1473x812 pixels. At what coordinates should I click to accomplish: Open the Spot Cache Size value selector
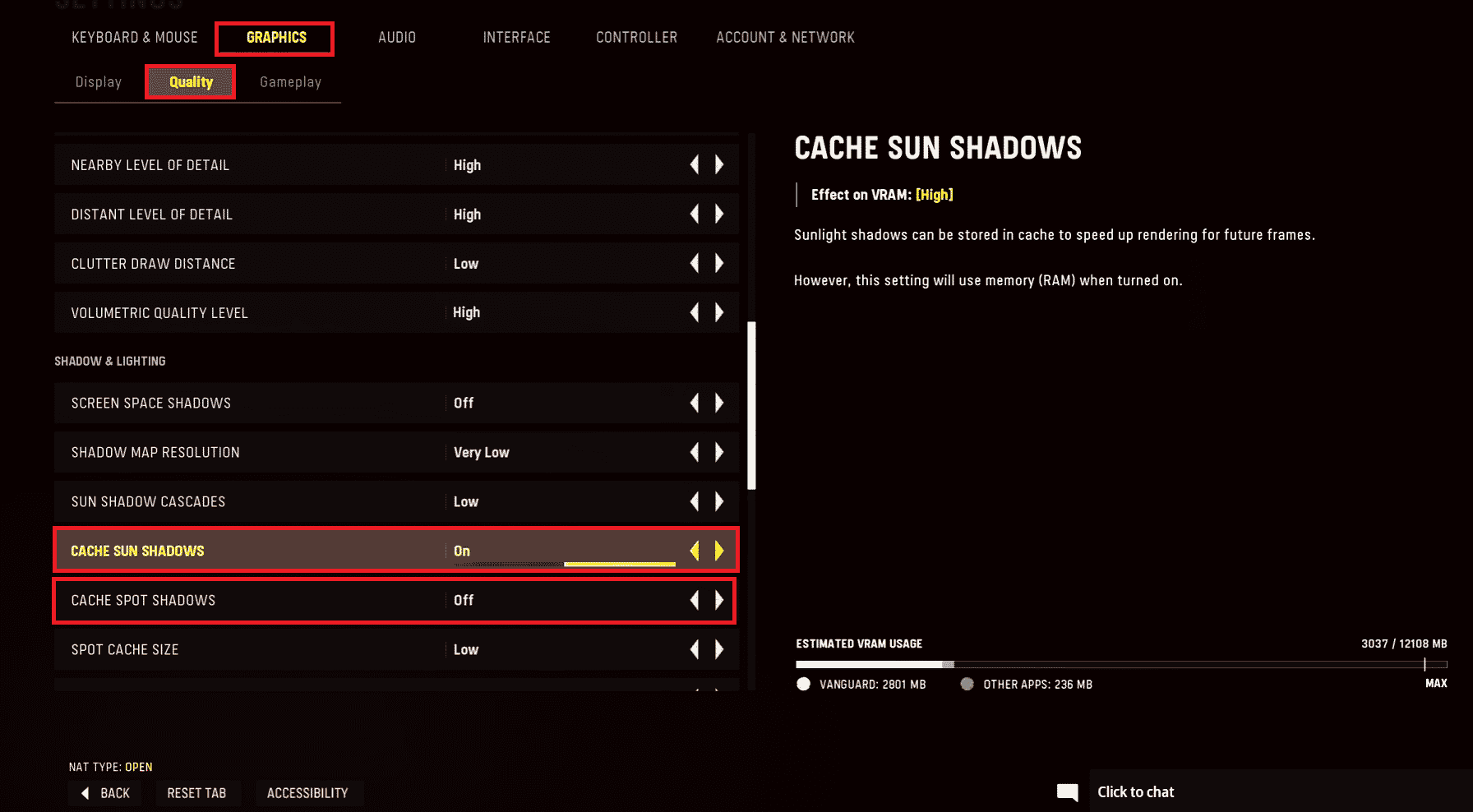(466, 649)
